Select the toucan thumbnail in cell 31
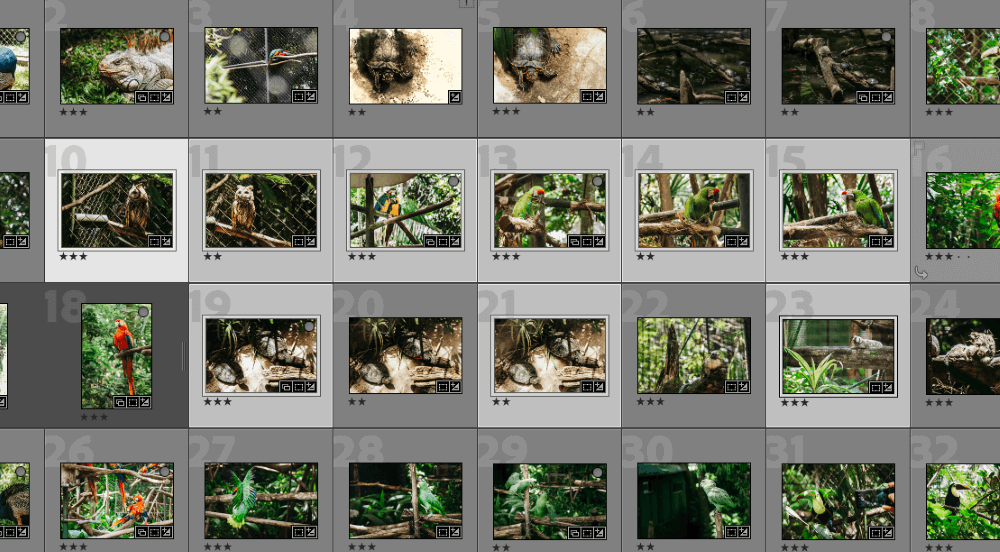The image size is (1000, 552). tap(838, 501)
